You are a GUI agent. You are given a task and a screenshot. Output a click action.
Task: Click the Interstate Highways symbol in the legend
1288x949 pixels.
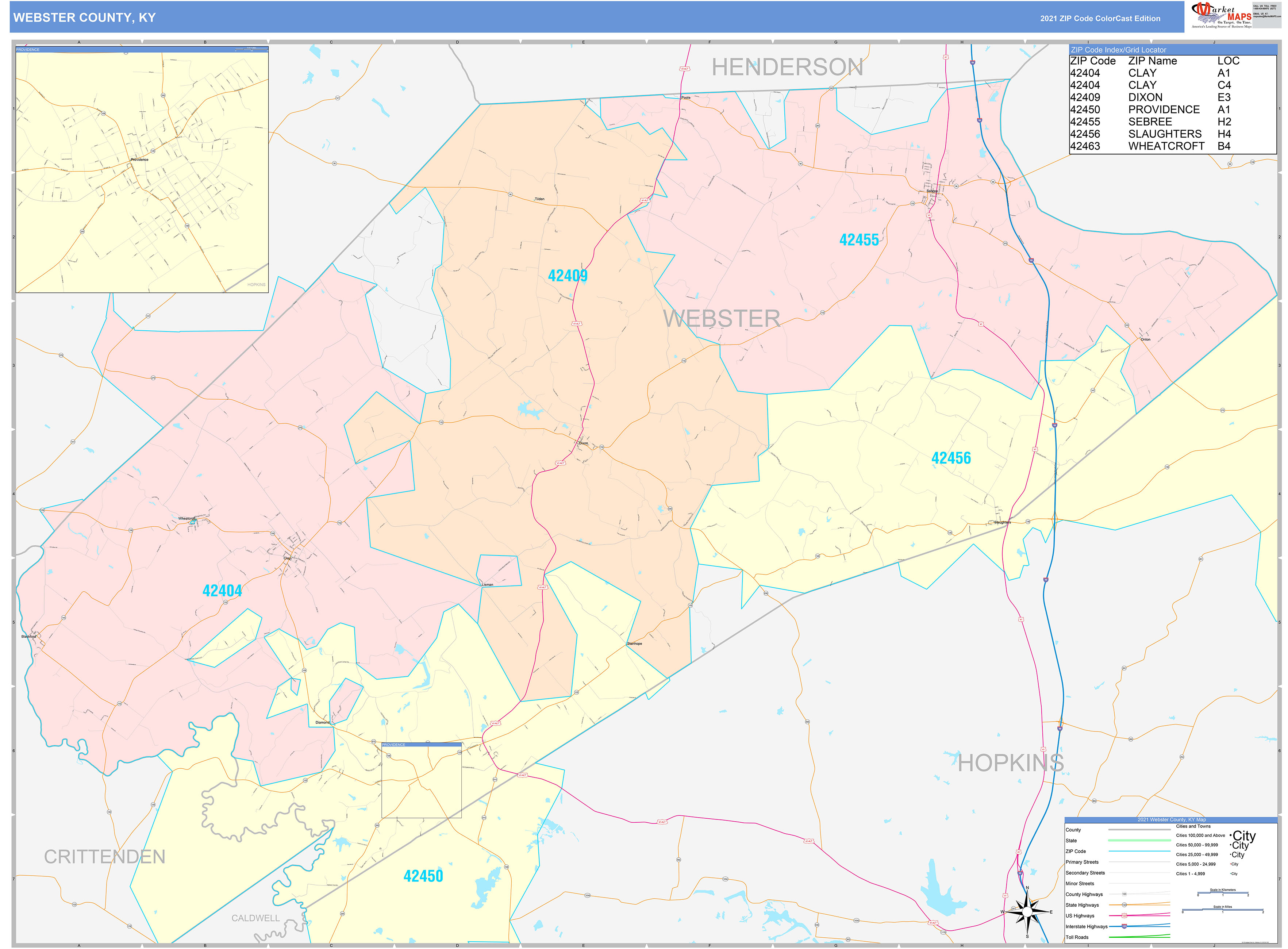1124,927
